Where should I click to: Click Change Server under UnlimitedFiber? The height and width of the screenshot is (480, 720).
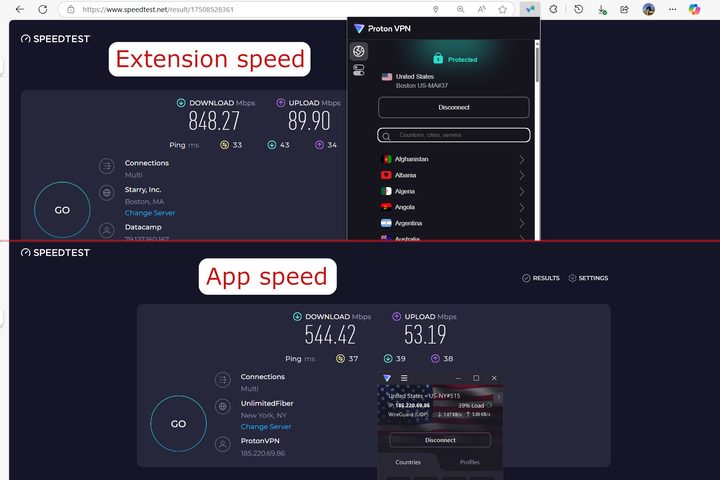coord(266,427)
